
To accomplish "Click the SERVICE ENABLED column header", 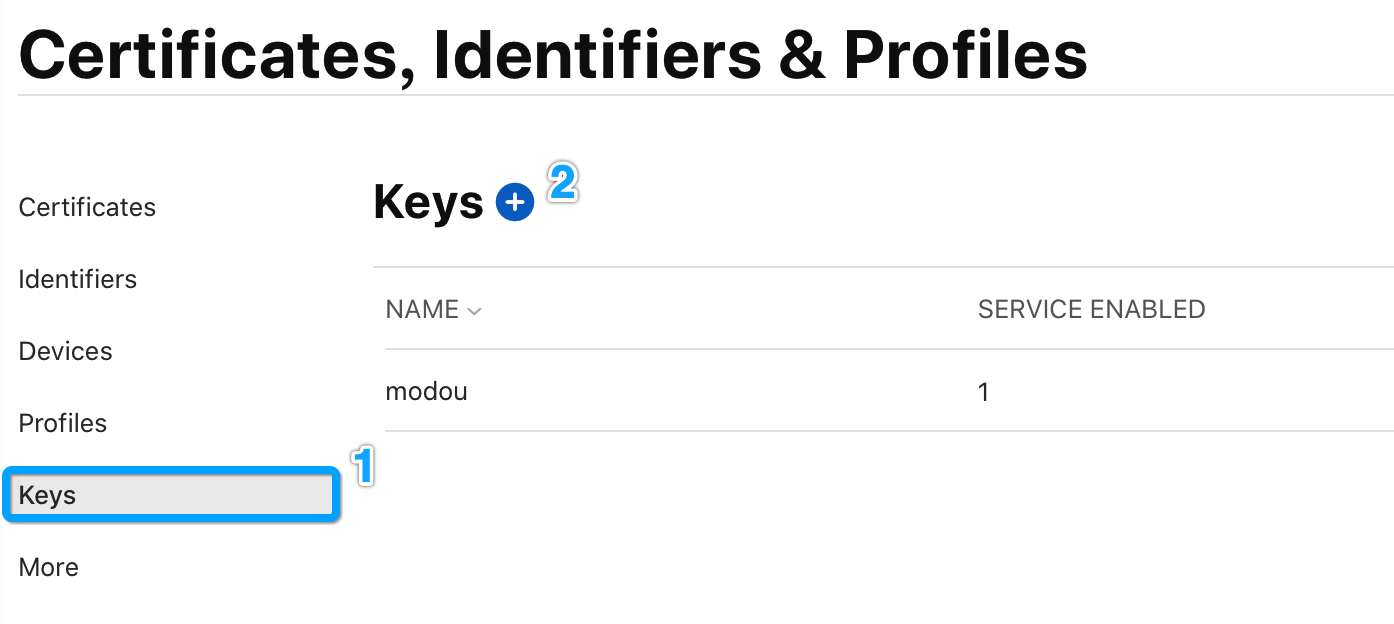I will (1091, 310).
